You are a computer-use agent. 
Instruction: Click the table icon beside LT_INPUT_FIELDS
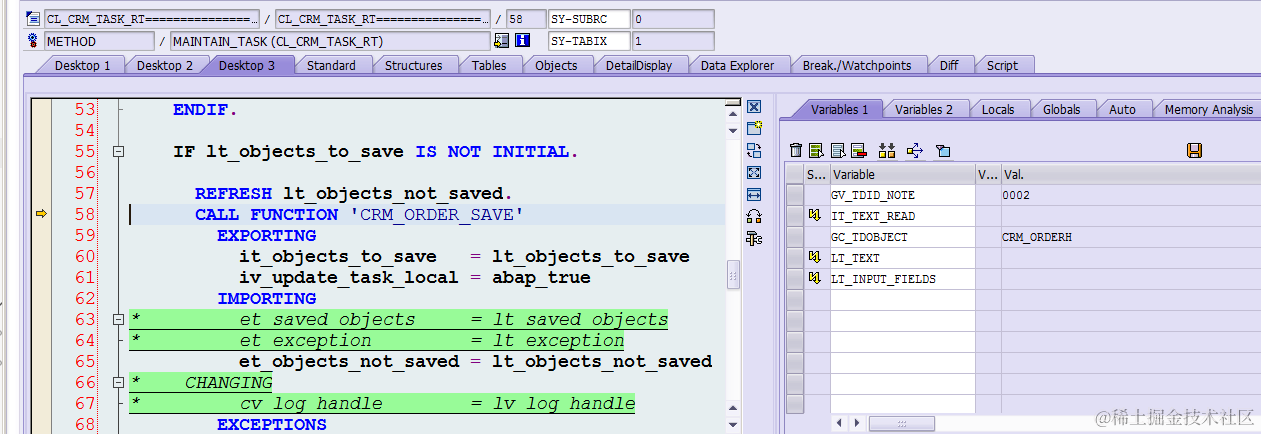[815, 279]
